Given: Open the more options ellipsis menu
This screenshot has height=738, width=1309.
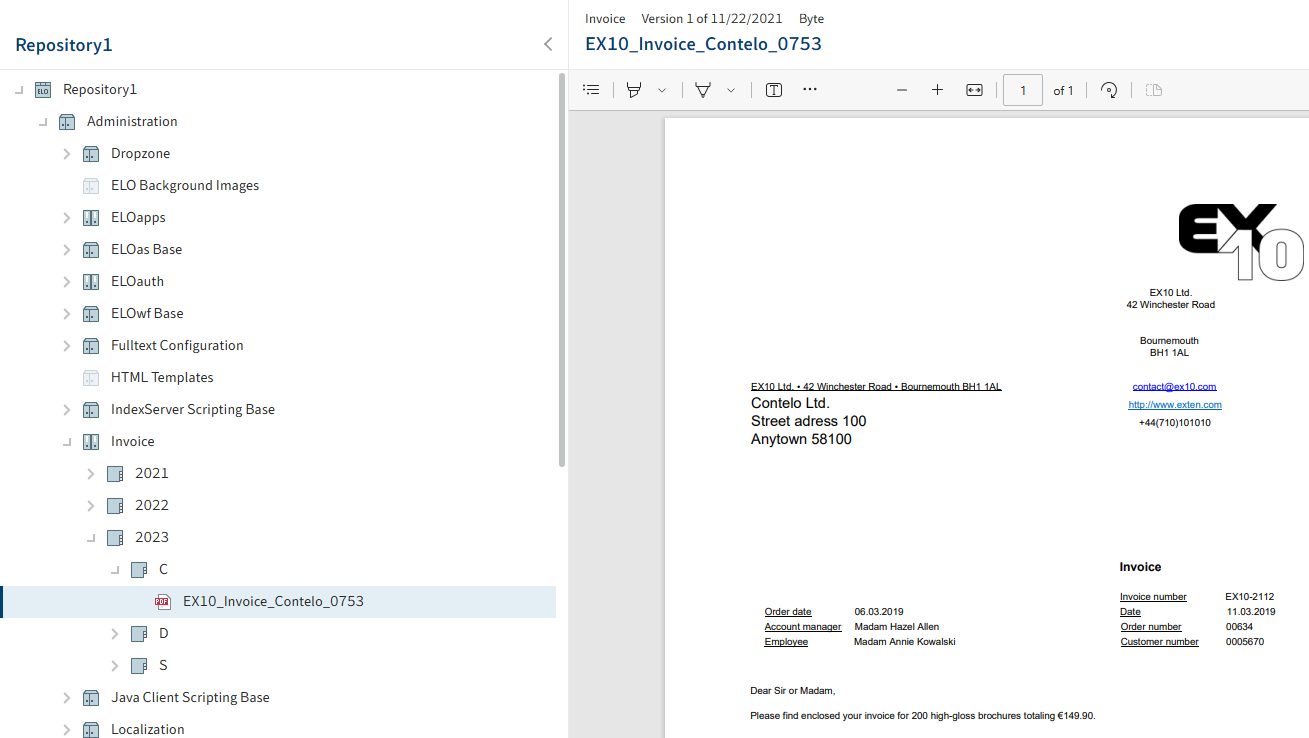Looking at the screenshot, I should tap(810, 89).
